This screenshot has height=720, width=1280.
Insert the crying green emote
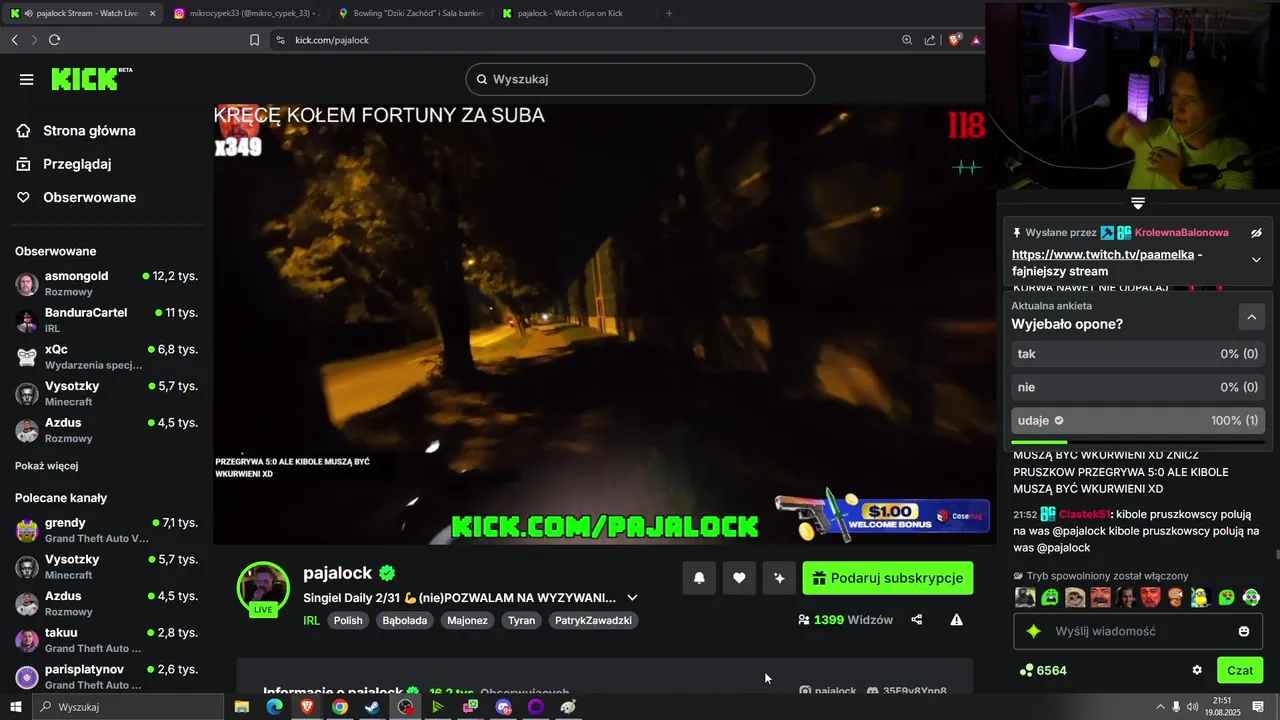[x=1050, y=597]
